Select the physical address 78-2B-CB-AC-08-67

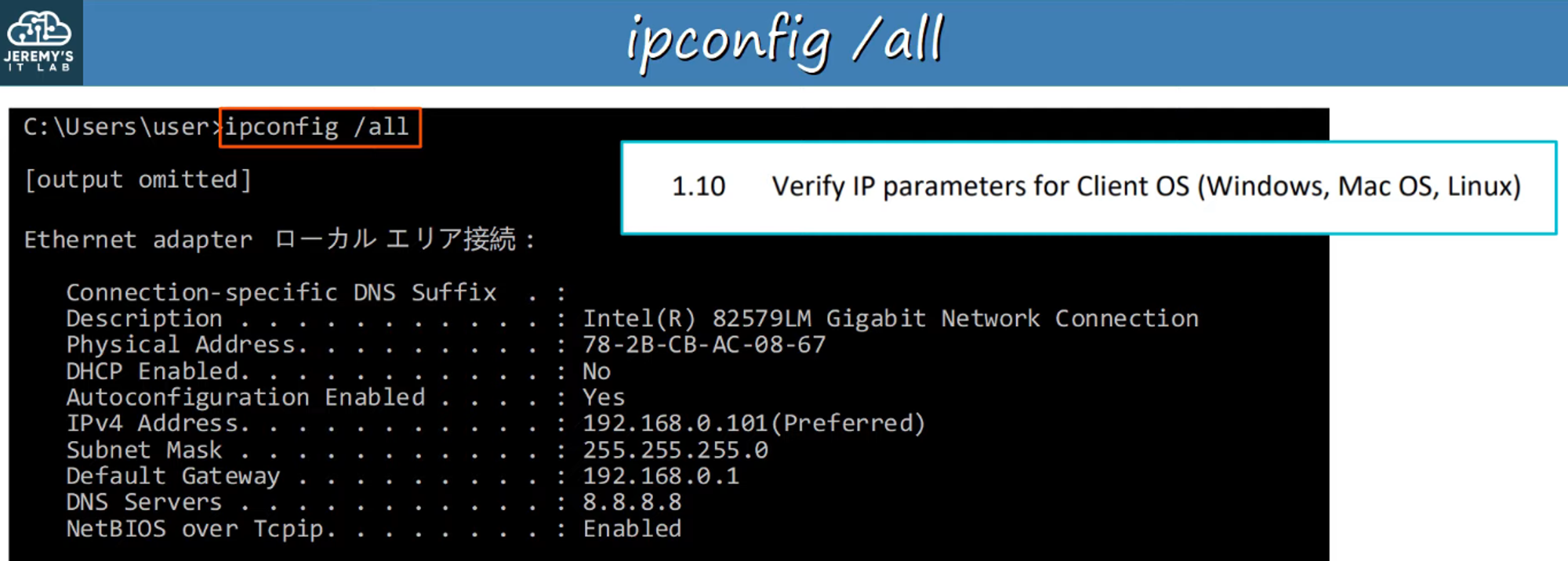coord(703,345)
